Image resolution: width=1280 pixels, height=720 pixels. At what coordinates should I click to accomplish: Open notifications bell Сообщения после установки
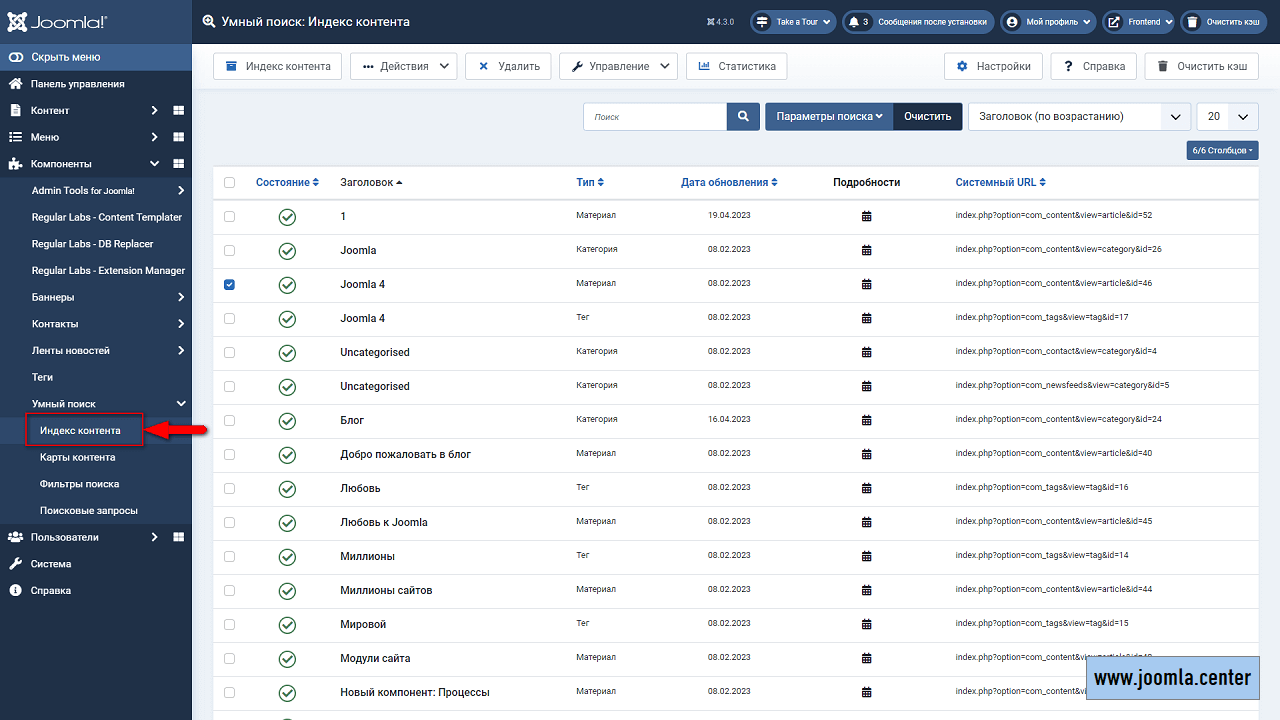coord(917,22)
